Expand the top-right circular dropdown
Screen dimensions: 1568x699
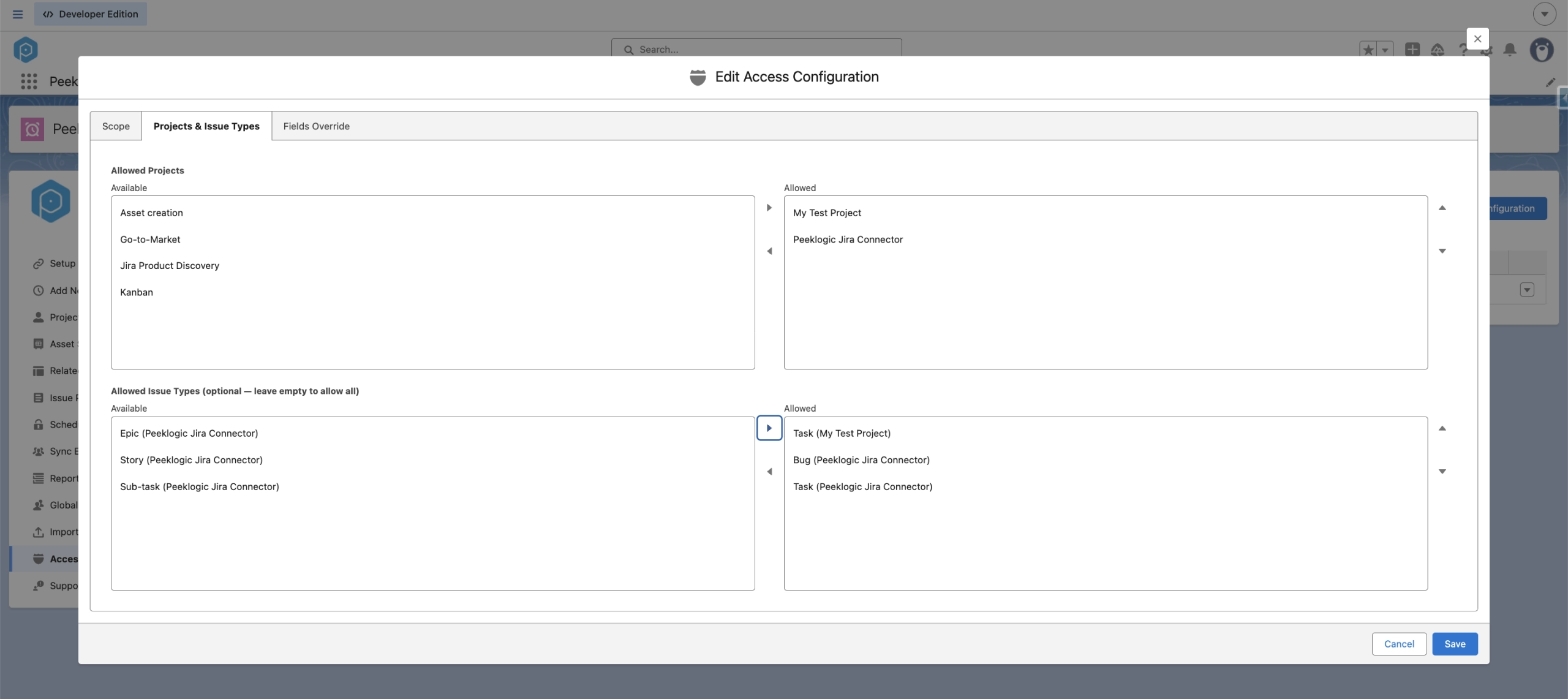coord(1544,14)
